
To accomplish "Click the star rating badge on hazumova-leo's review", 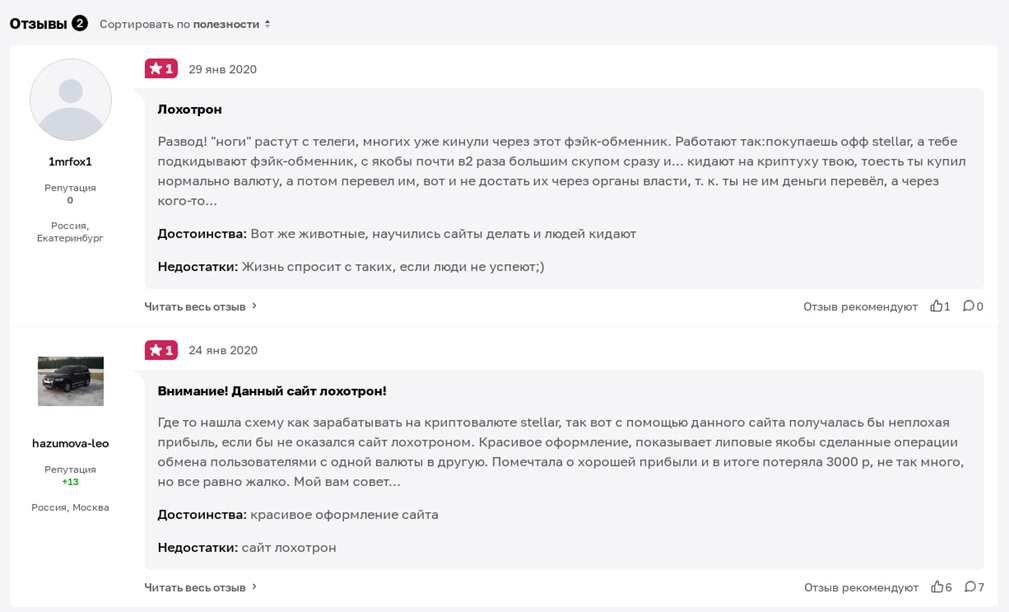I will [161, 350].
